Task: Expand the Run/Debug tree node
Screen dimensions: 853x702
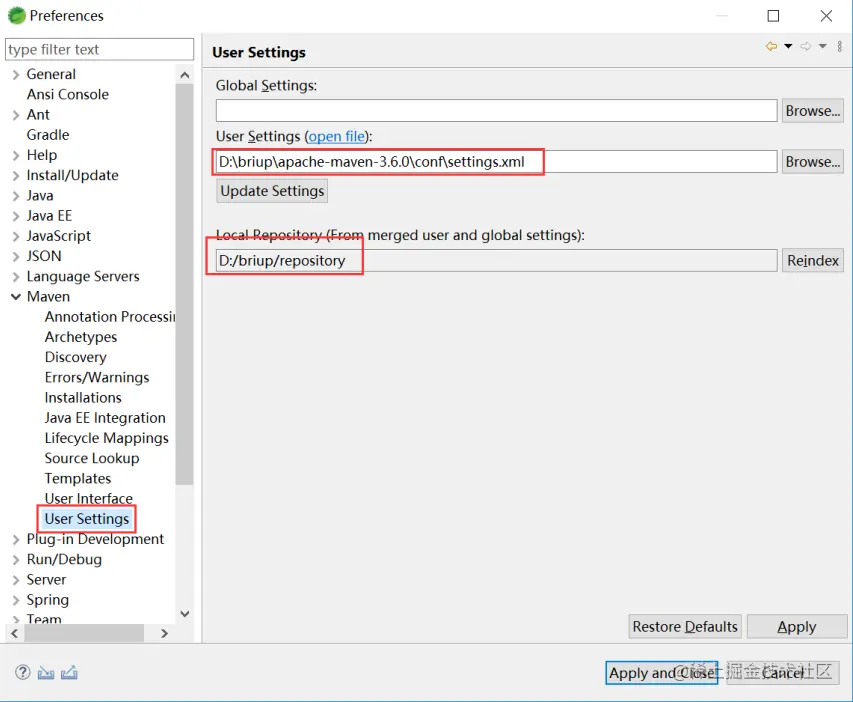Action: pos(16,559)
